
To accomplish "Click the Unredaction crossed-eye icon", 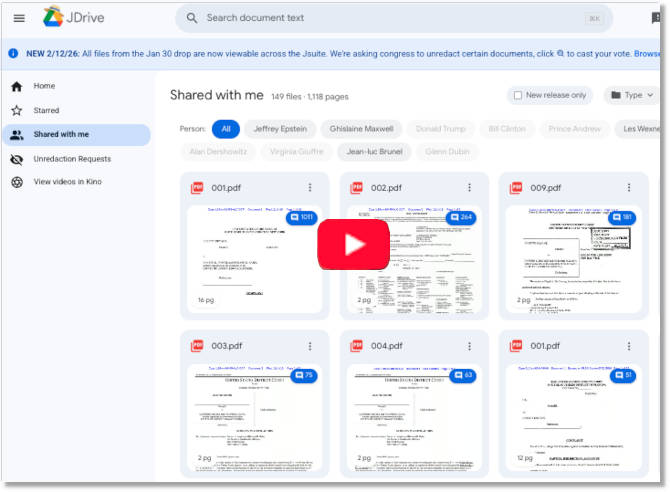I will [17, 159].
